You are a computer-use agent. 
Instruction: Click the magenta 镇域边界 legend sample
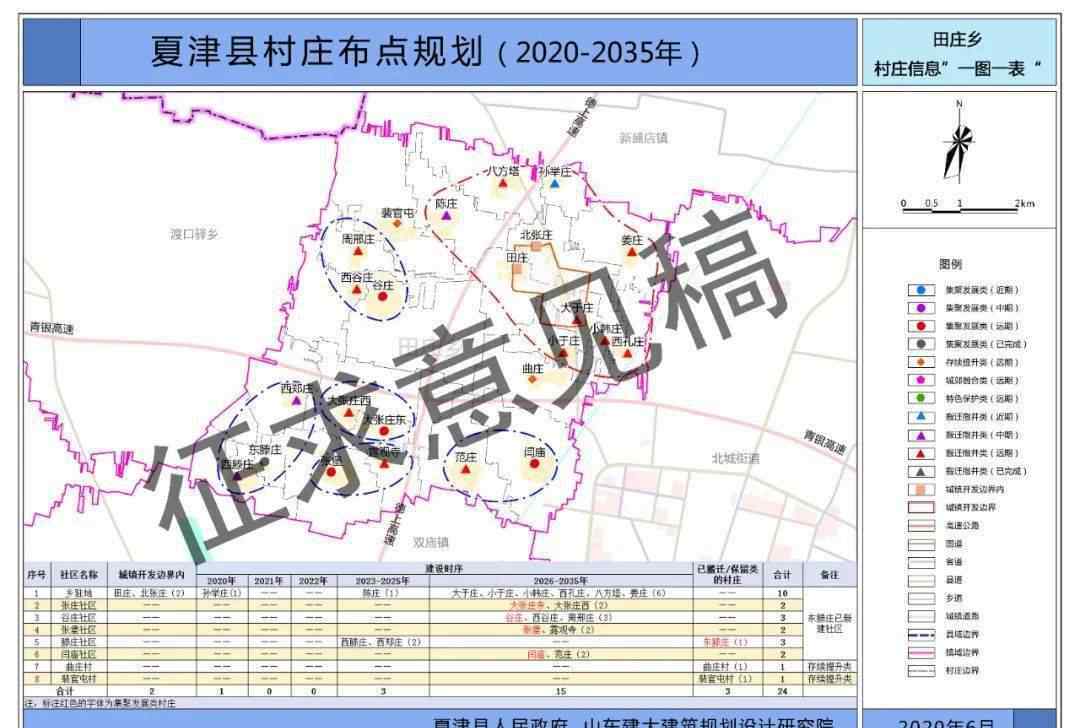pos(921,652)
